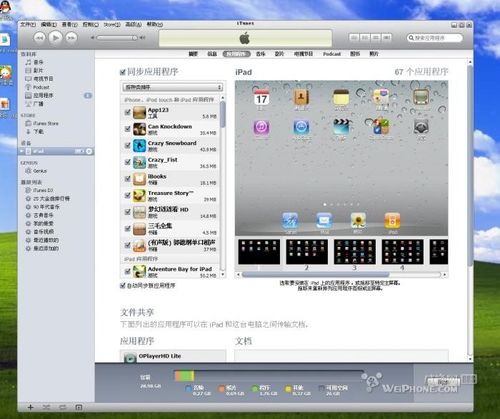Open the 帮助 (Help) menu
Screen dimensions: 500x419
pos(155,25)
